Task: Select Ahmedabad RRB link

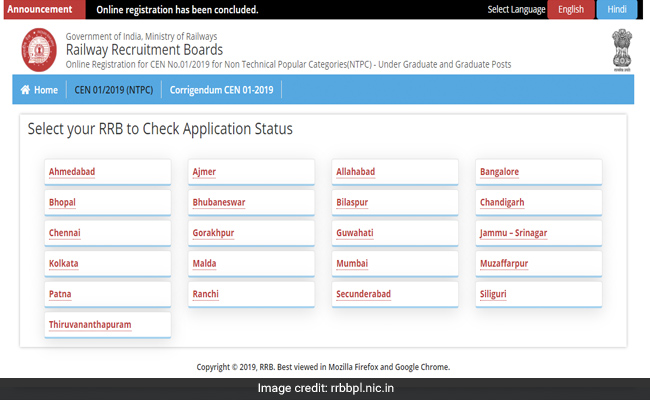Action: [72, 172]
